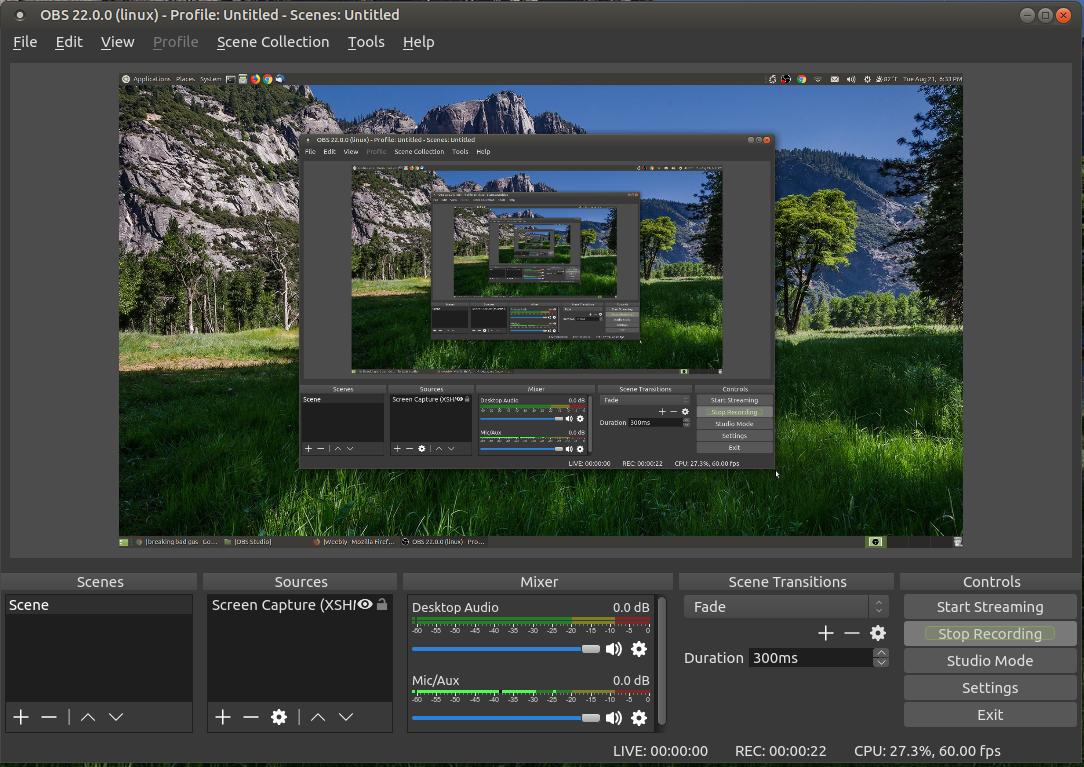Mute Desktop Audio with the speaker icon
The height and width of the screenshot is (767, 1084).
point(613,649)
